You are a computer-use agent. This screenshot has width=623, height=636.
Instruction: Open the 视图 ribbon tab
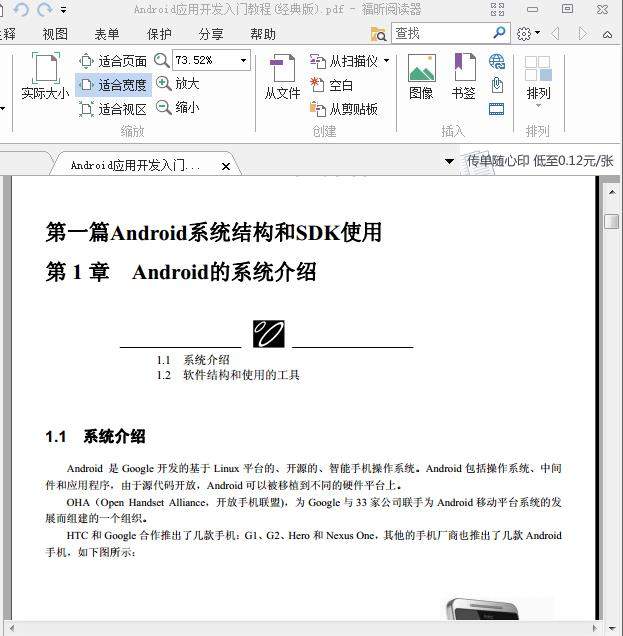(x=55, y=34)
